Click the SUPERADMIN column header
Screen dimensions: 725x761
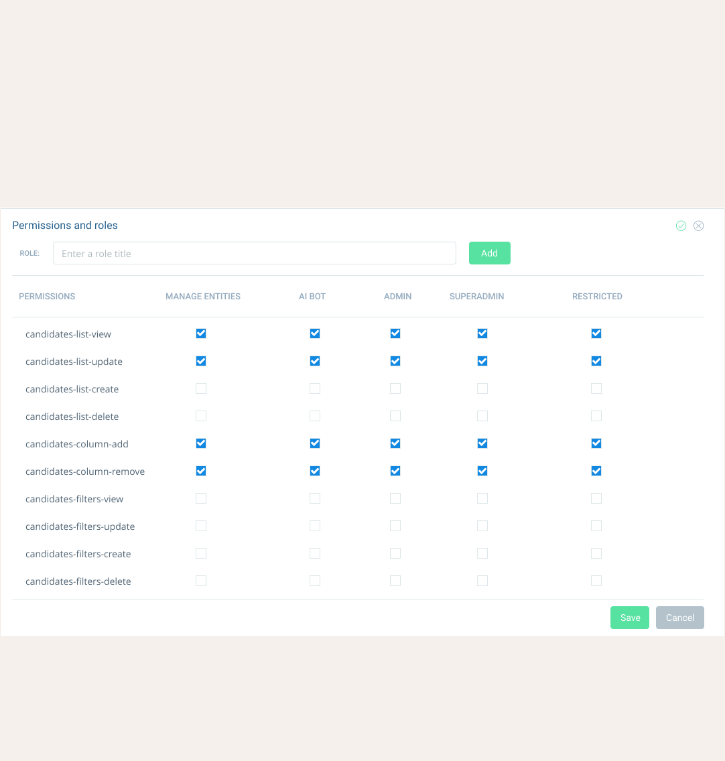(477, 296)
